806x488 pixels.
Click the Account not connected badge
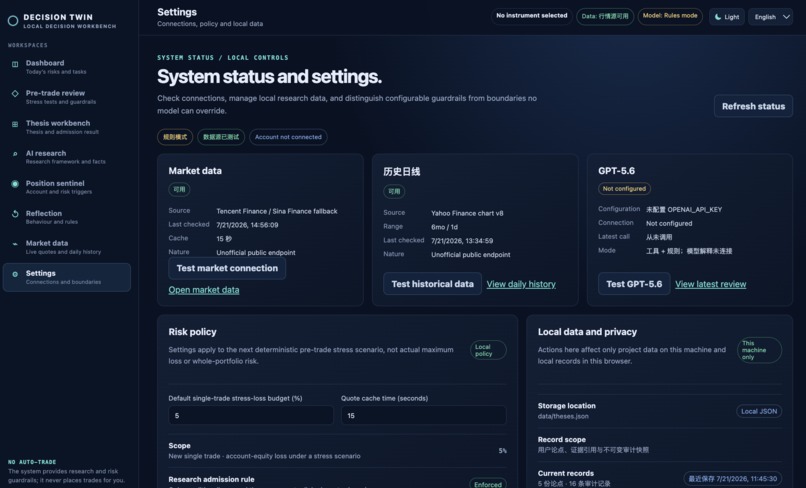point(288,137)
